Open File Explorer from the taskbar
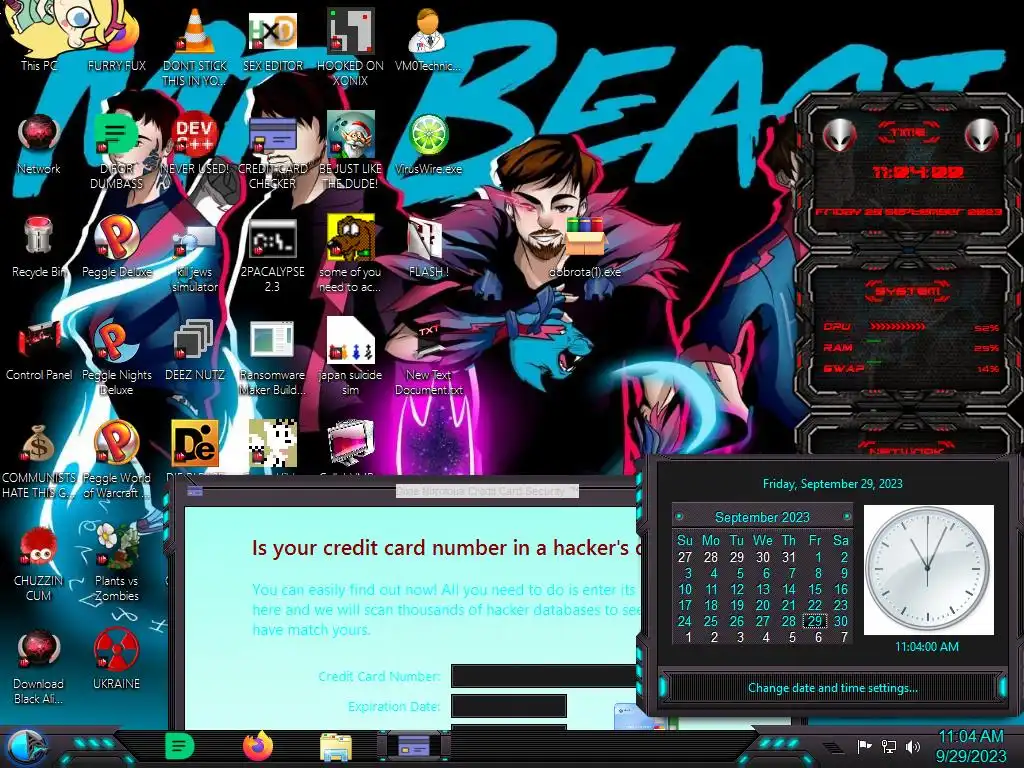This screenshot has width=1024, height=768. coord(336,747)
